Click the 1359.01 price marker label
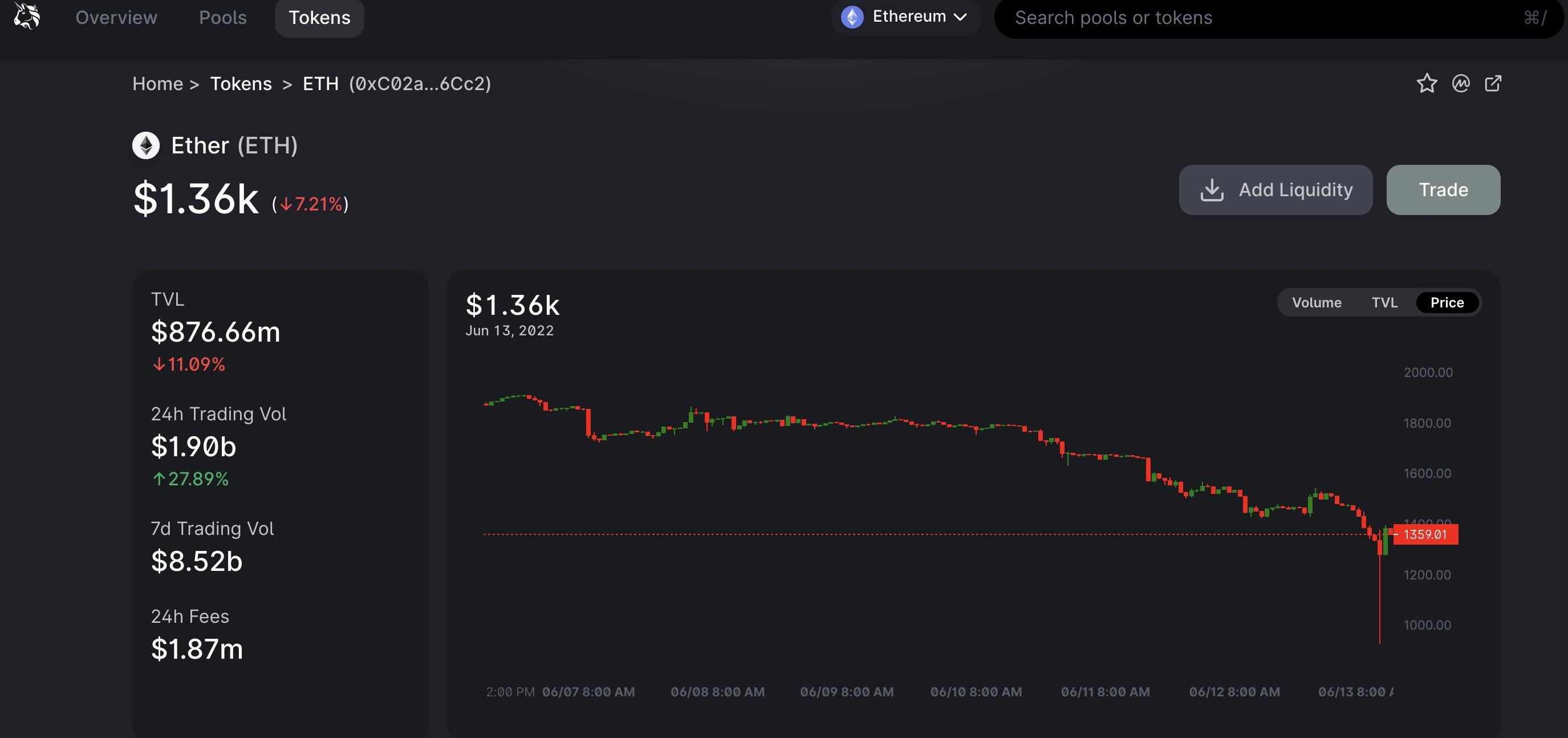Viewport: 1568px width, 738px height. 1425,534
